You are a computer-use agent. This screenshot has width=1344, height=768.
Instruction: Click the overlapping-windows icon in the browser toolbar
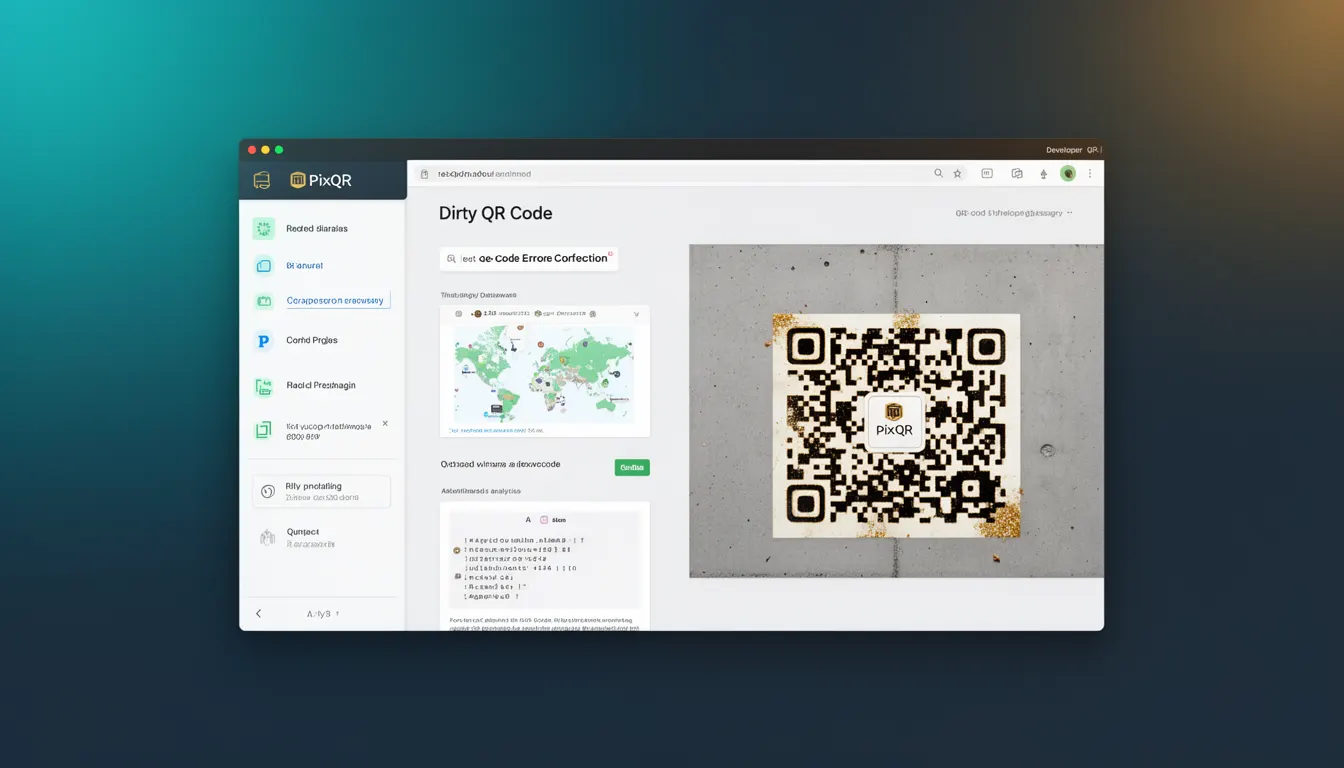1017,173
